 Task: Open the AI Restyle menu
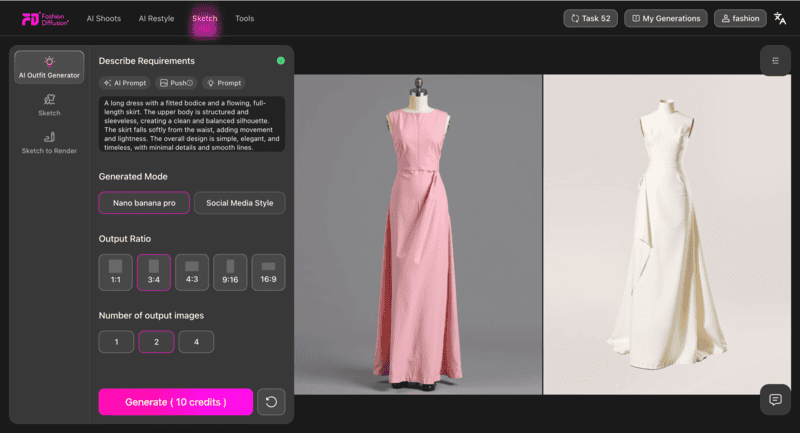pos(156,18)
